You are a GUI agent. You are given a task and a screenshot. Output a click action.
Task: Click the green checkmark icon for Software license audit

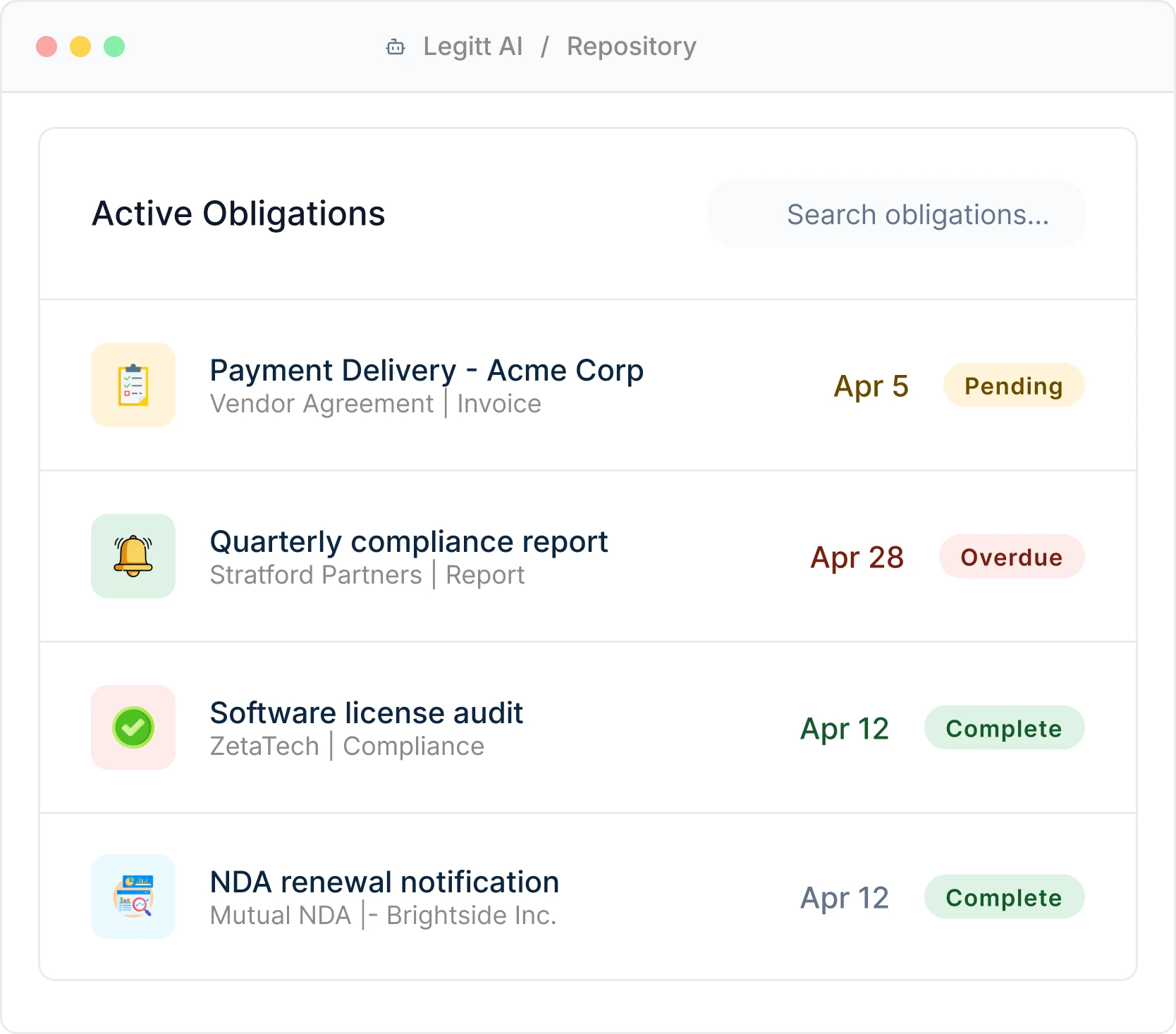pyautogui.click(x=133, y=727)
